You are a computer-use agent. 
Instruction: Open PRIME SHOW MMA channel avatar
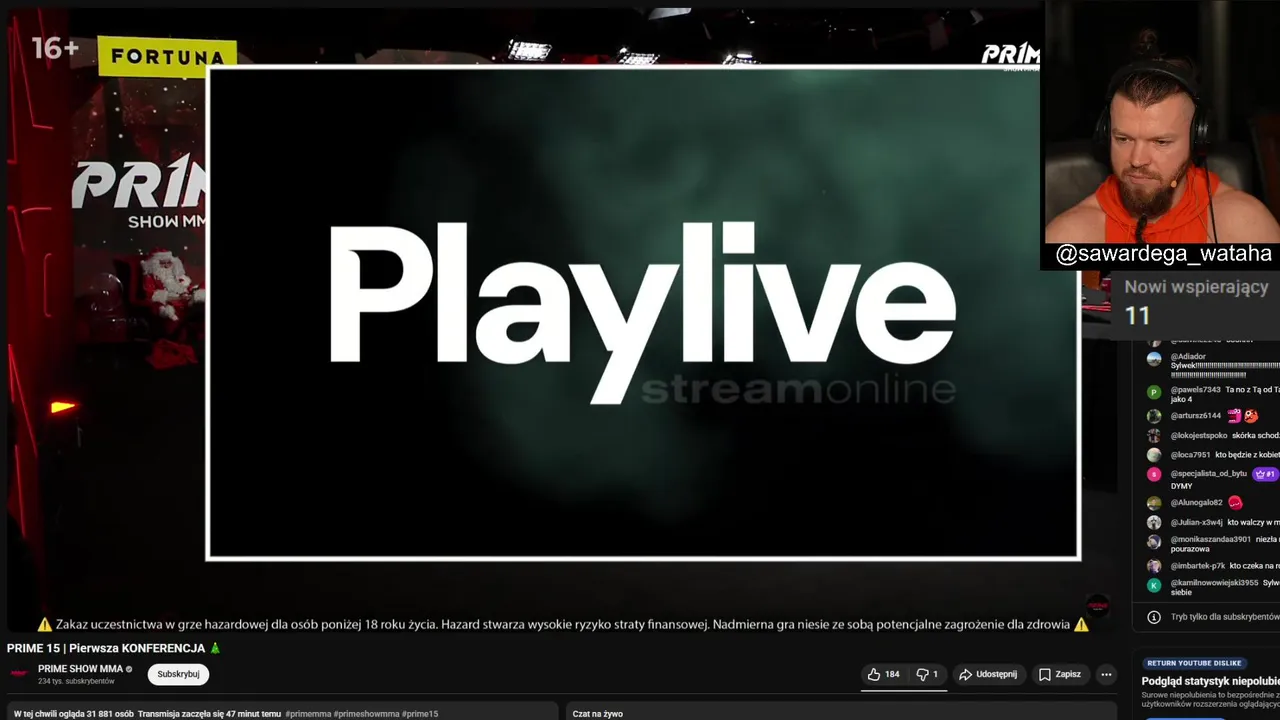[18, 674]
